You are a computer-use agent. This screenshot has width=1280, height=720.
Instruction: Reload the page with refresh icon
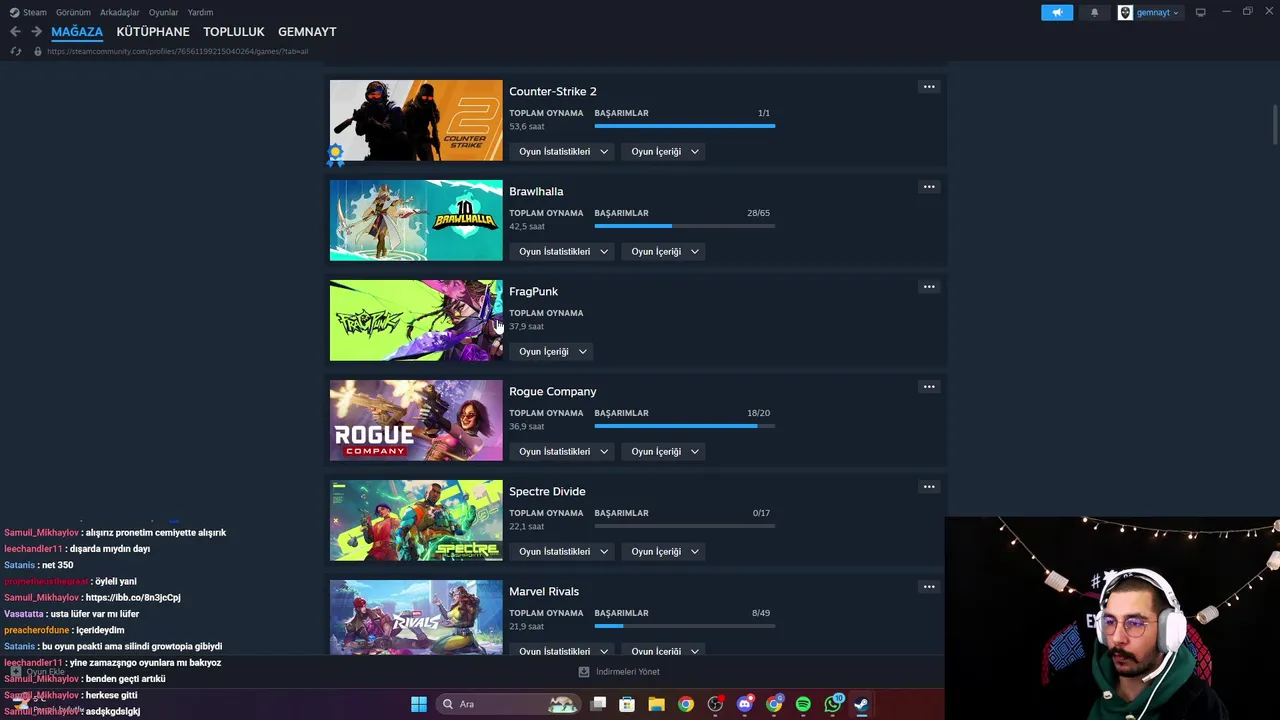point(15,51)
